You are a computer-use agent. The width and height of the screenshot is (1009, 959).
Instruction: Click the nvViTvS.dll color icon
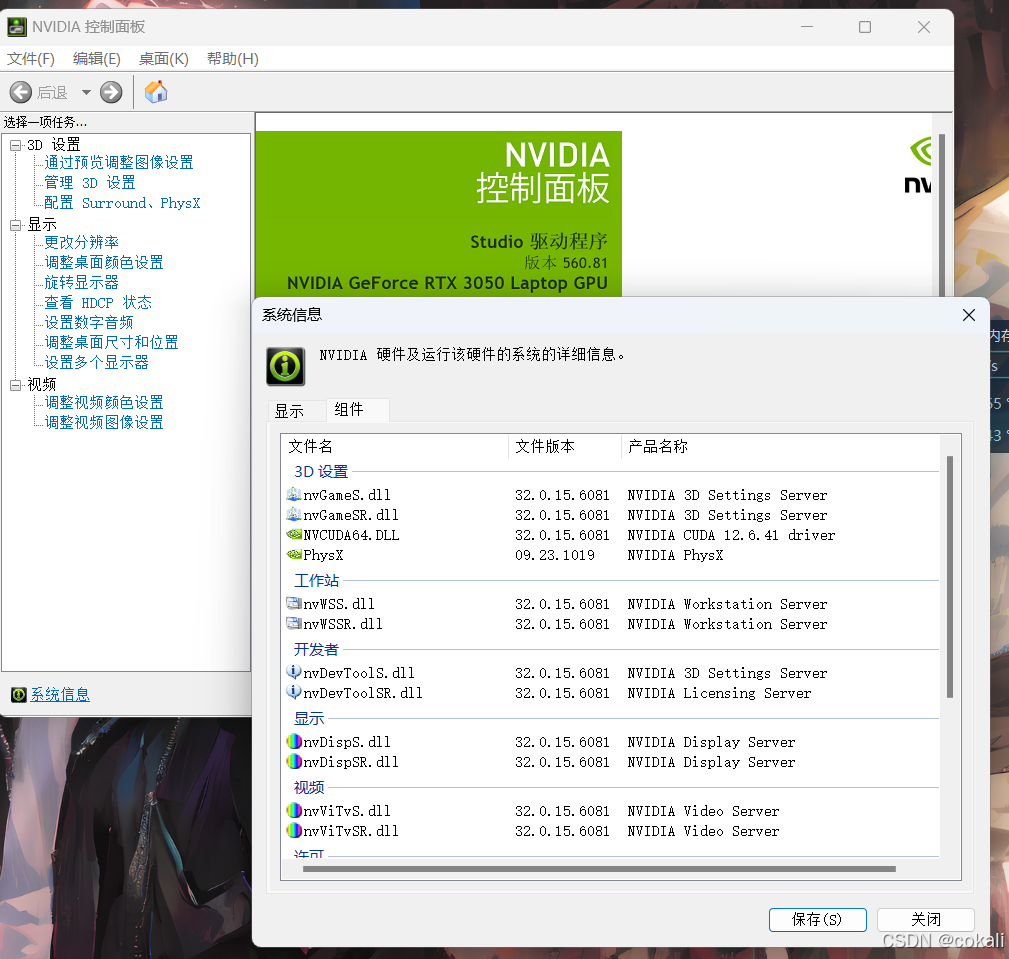[x=293, y=810]
